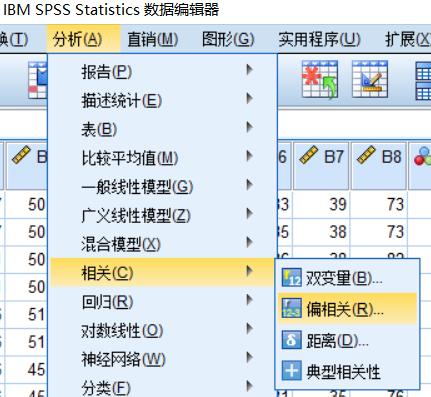The image size is (431, 397).
Task: Open the 描述统计(E) submenu
Action: coord(163,100)
